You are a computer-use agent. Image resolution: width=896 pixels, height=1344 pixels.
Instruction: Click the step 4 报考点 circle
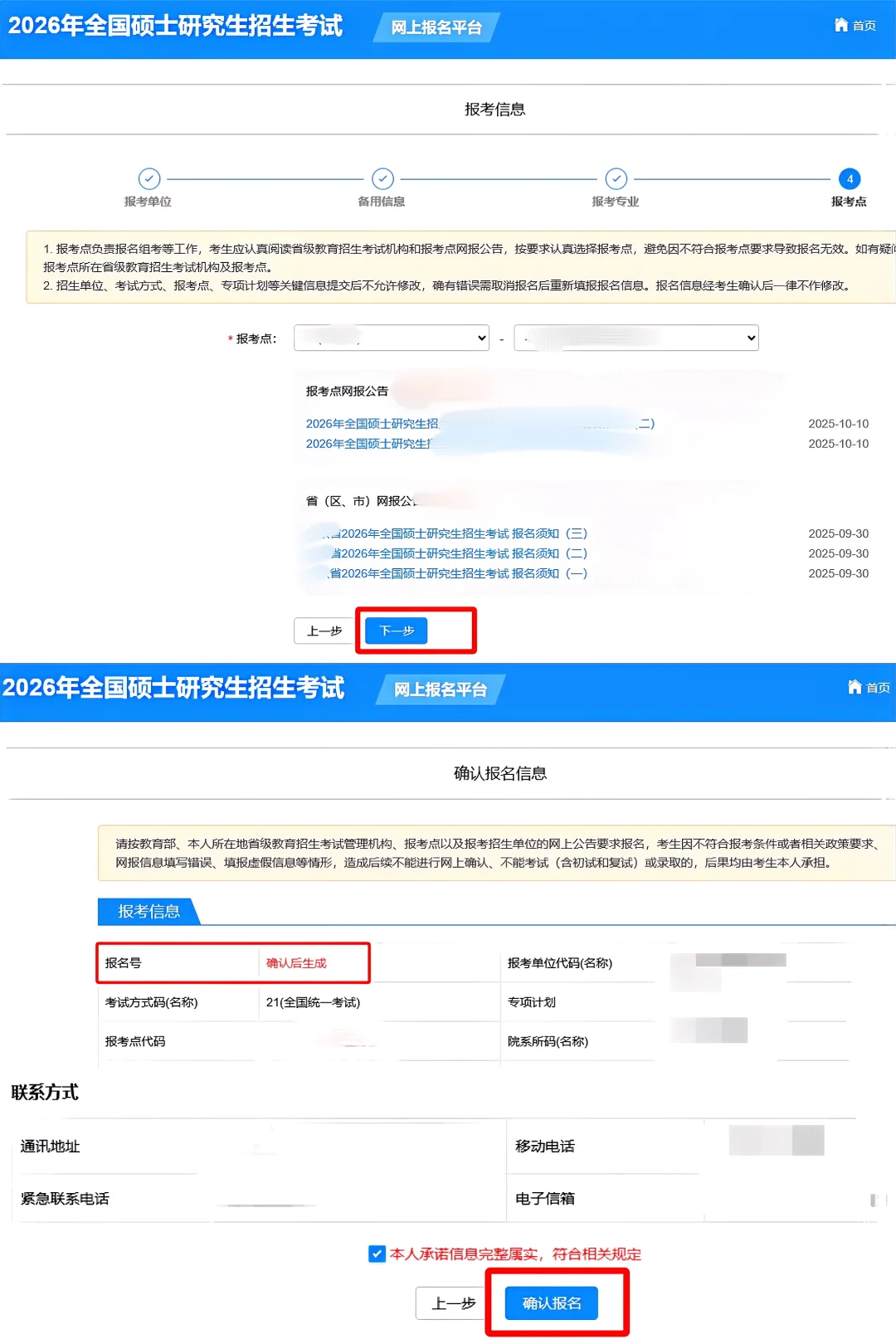click(850, 178)
